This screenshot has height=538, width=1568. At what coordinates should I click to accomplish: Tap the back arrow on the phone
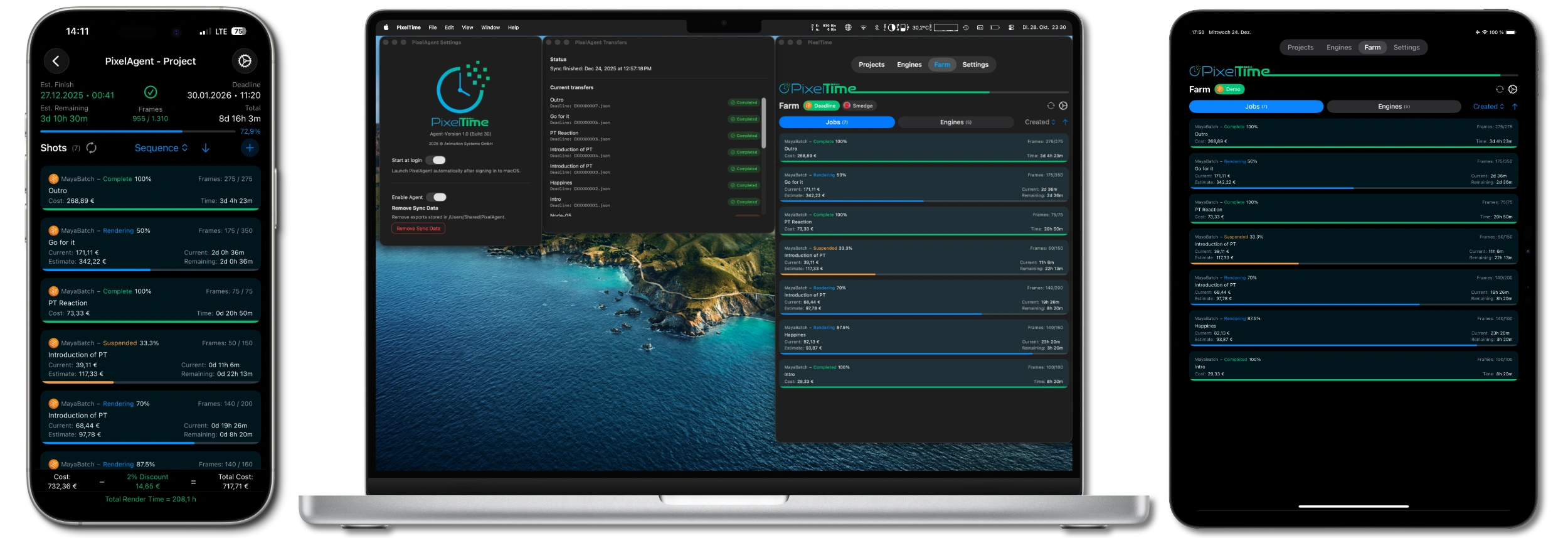pyautogui.click(x=56, y=61)
